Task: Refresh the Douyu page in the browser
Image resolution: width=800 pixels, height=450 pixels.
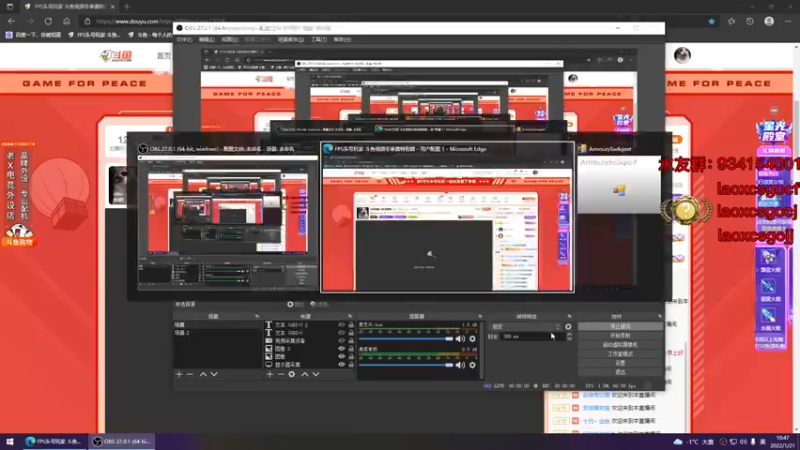Action: click(48, 21)
